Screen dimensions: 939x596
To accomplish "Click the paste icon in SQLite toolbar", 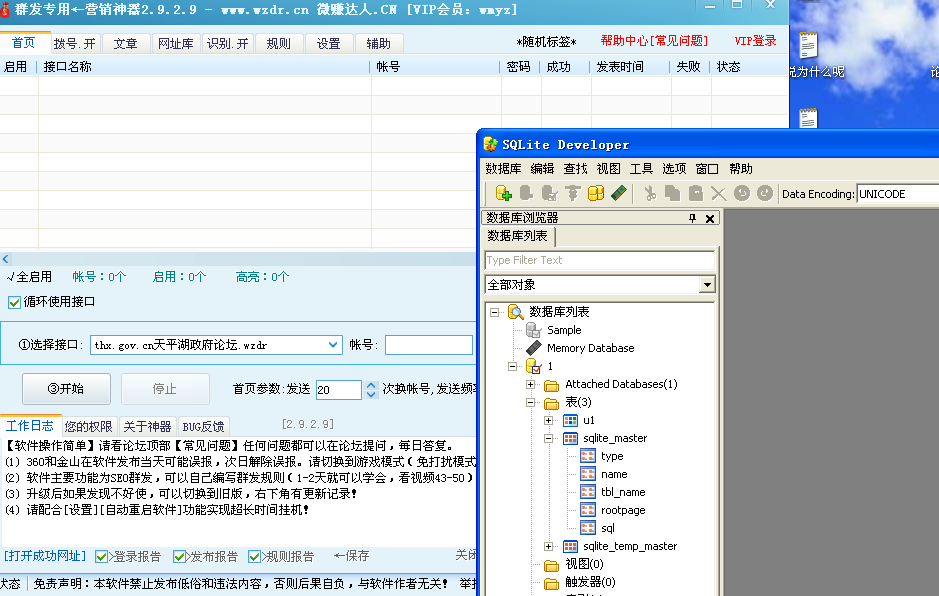I will 696,194.
